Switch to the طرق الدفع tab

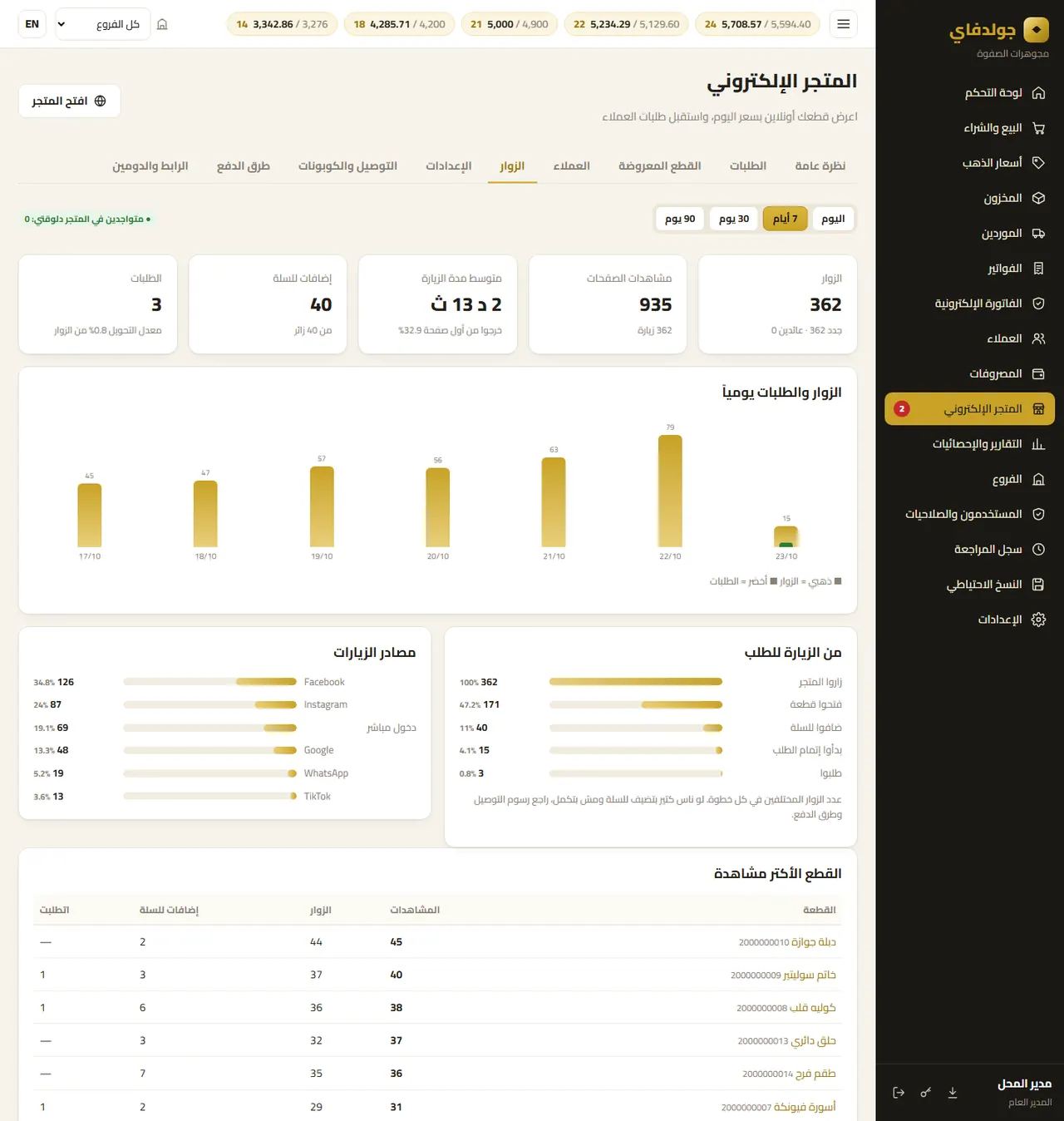[244, 166]
